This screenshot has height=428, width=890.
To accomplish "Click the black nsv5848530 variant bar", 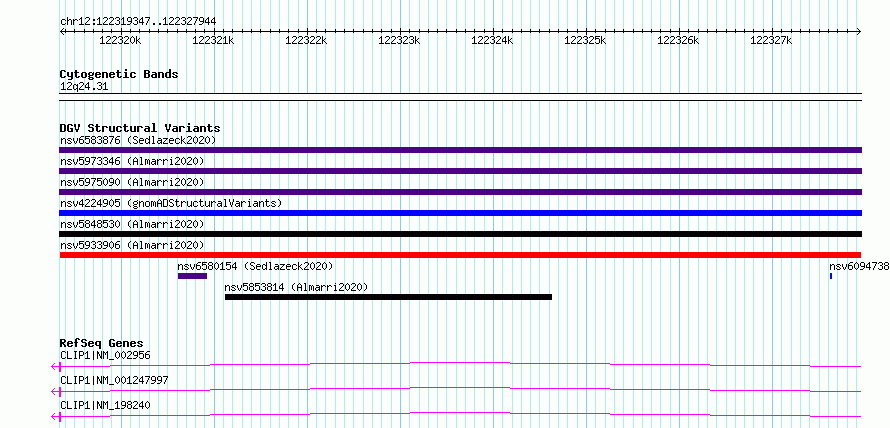I will pyautogui.click(x=460, y=234).
